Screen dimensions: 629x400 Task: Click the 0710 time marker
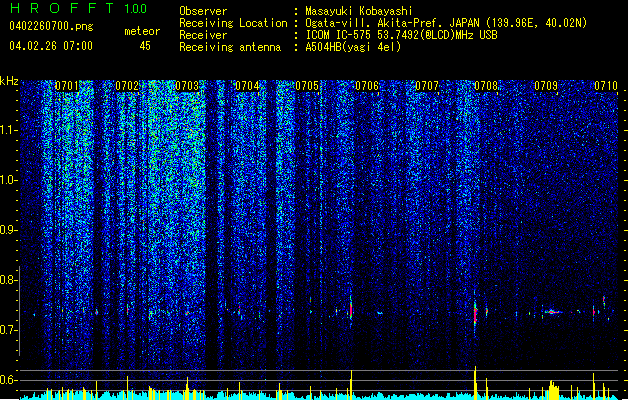(606, 86)
